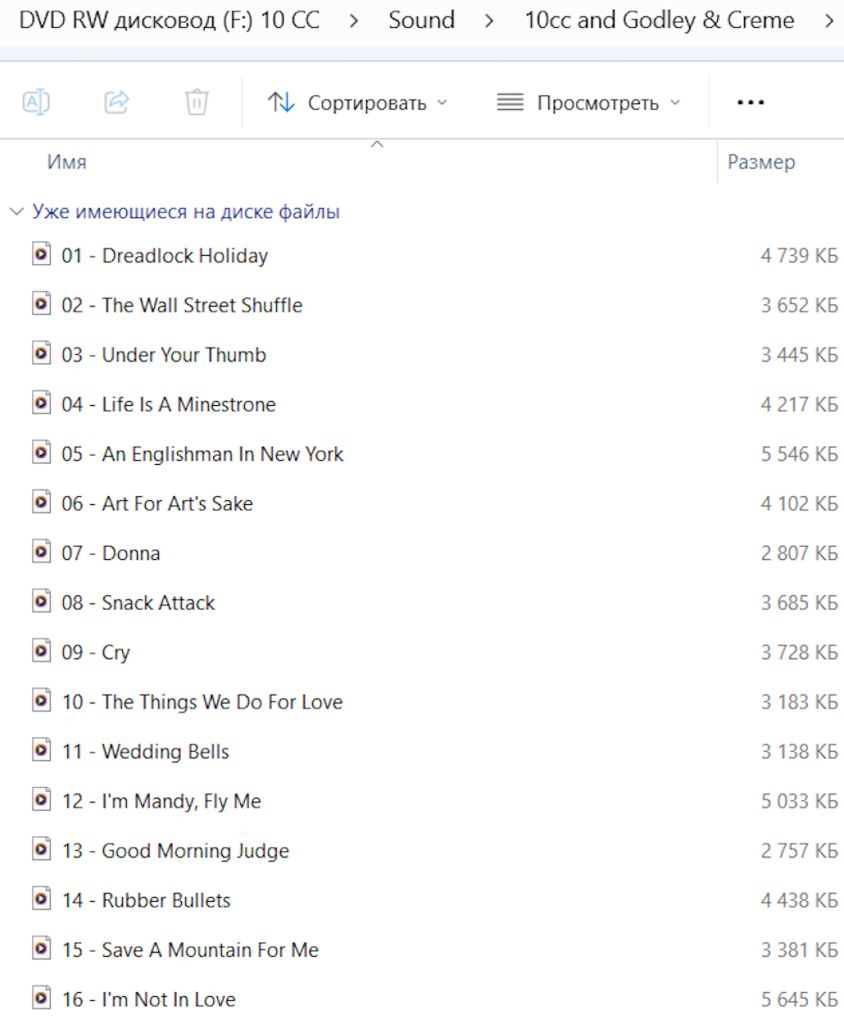
Task: Click the file icon of 03 - Under Your Thumb
Action: pyautogui.click(x=41, y=354)
